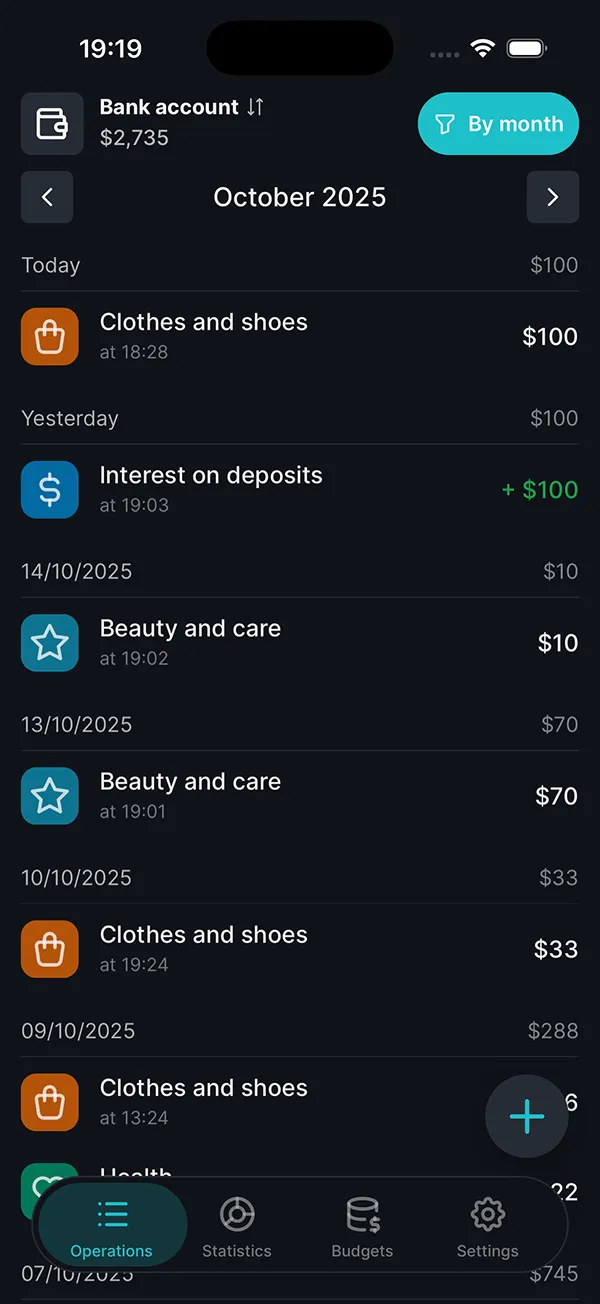Tap the wallet icon beside Bank account
This screenshot has width=600, height=1304.
[x=52, y=124]
